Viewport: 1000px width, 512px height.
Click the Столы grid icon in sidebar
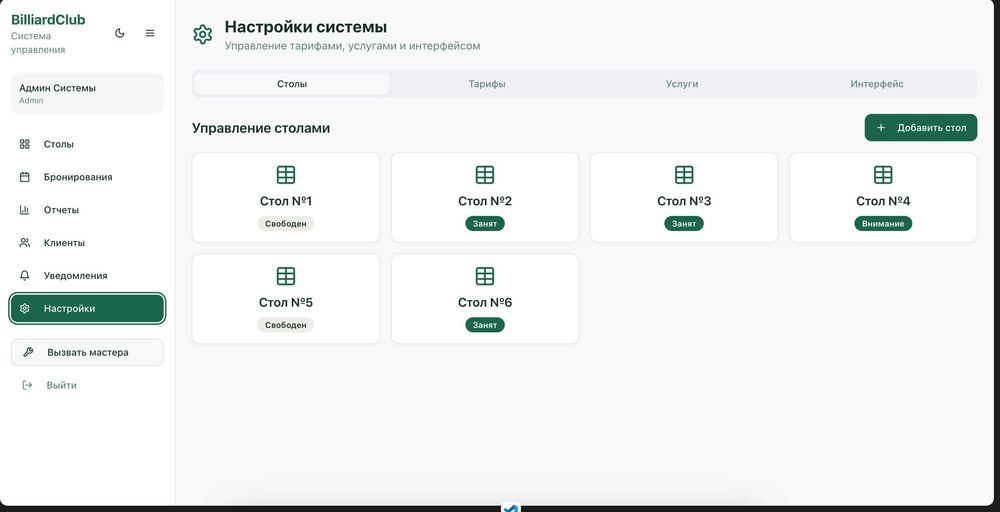(x=25, y=144)
